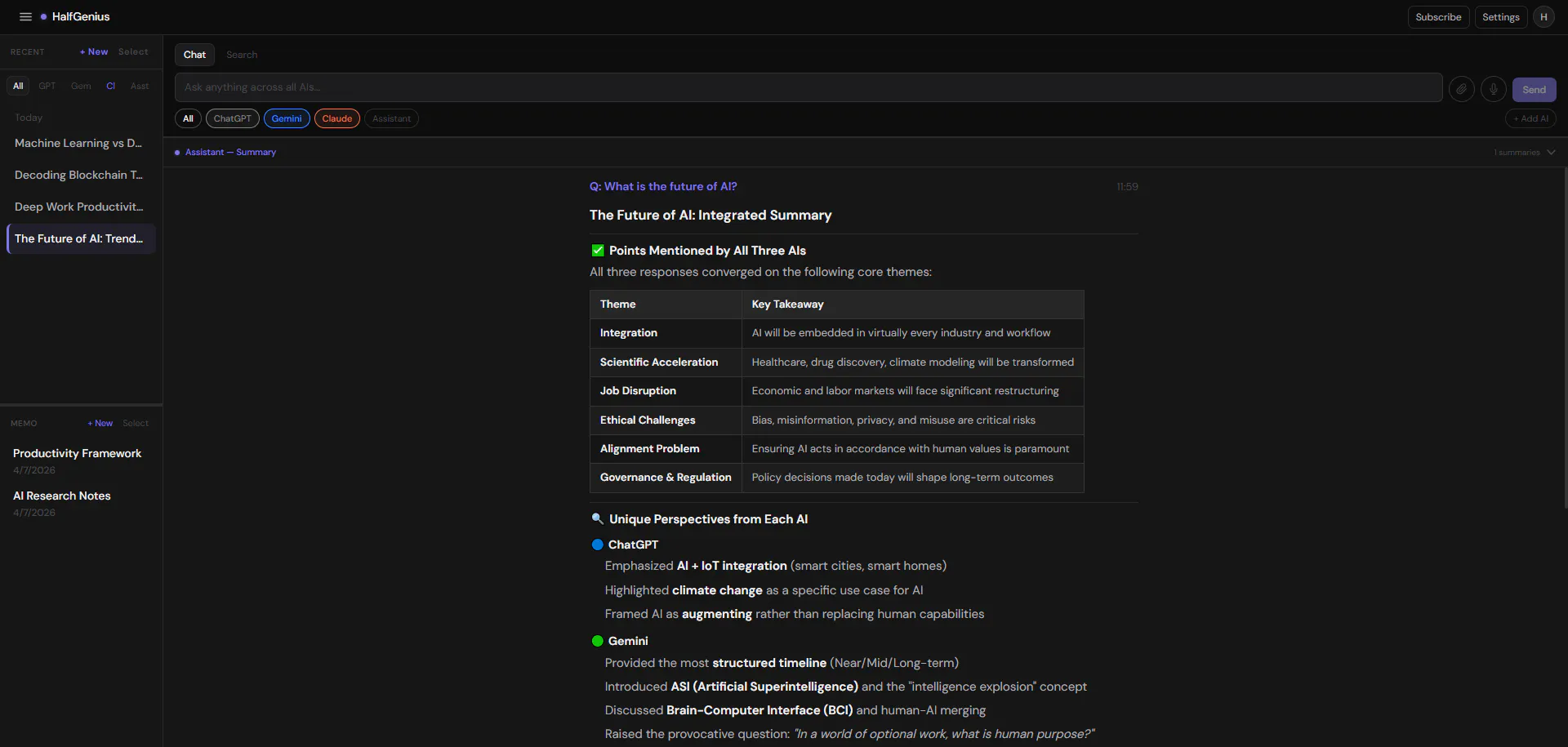Click the microphone voice input icon
The height and width of the screenshot is (747, 1568).
pos(1494,89)
